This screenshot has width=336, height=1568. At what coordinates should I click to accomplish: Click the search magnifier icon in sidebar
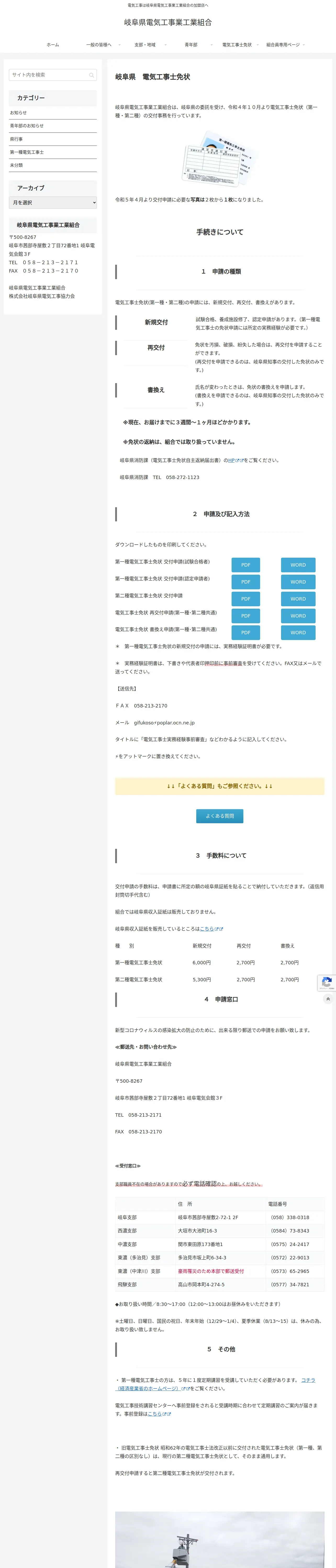click(92, 75)
